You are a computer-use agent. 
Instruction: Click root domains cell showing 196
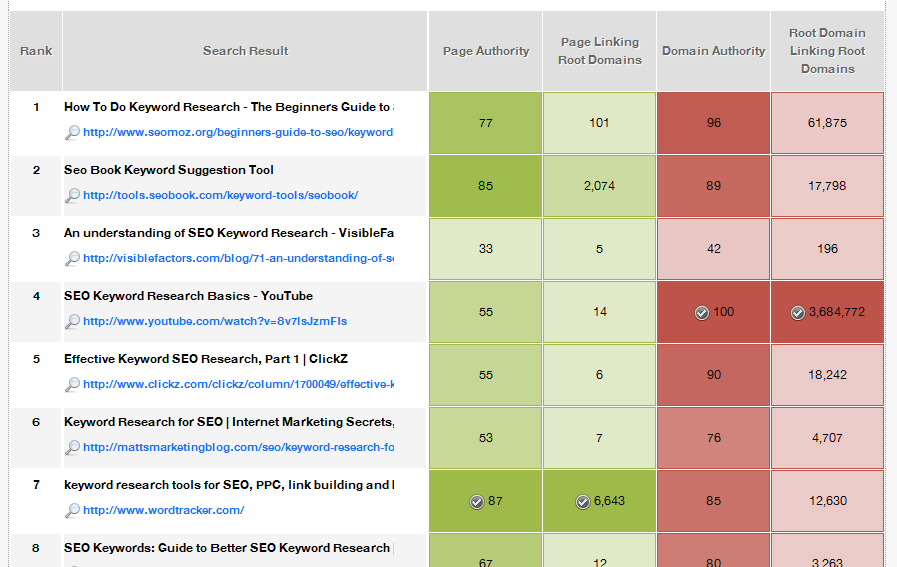point(827,249)
